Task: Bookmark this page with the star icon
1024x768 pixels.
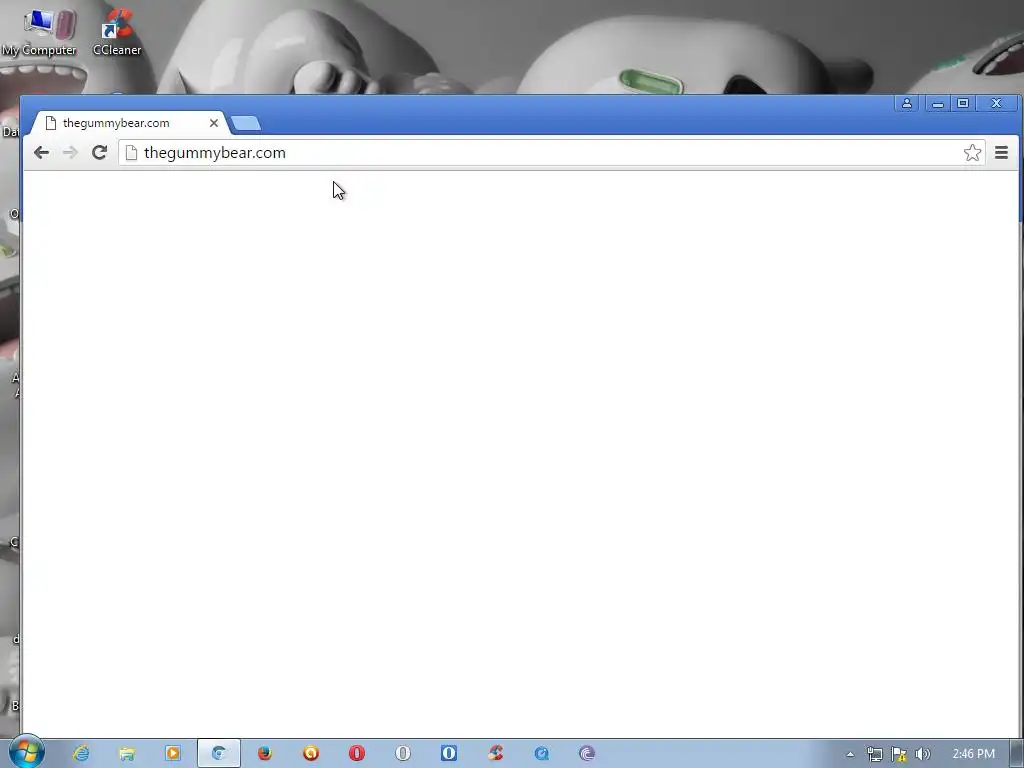Action: pos(972,153)
